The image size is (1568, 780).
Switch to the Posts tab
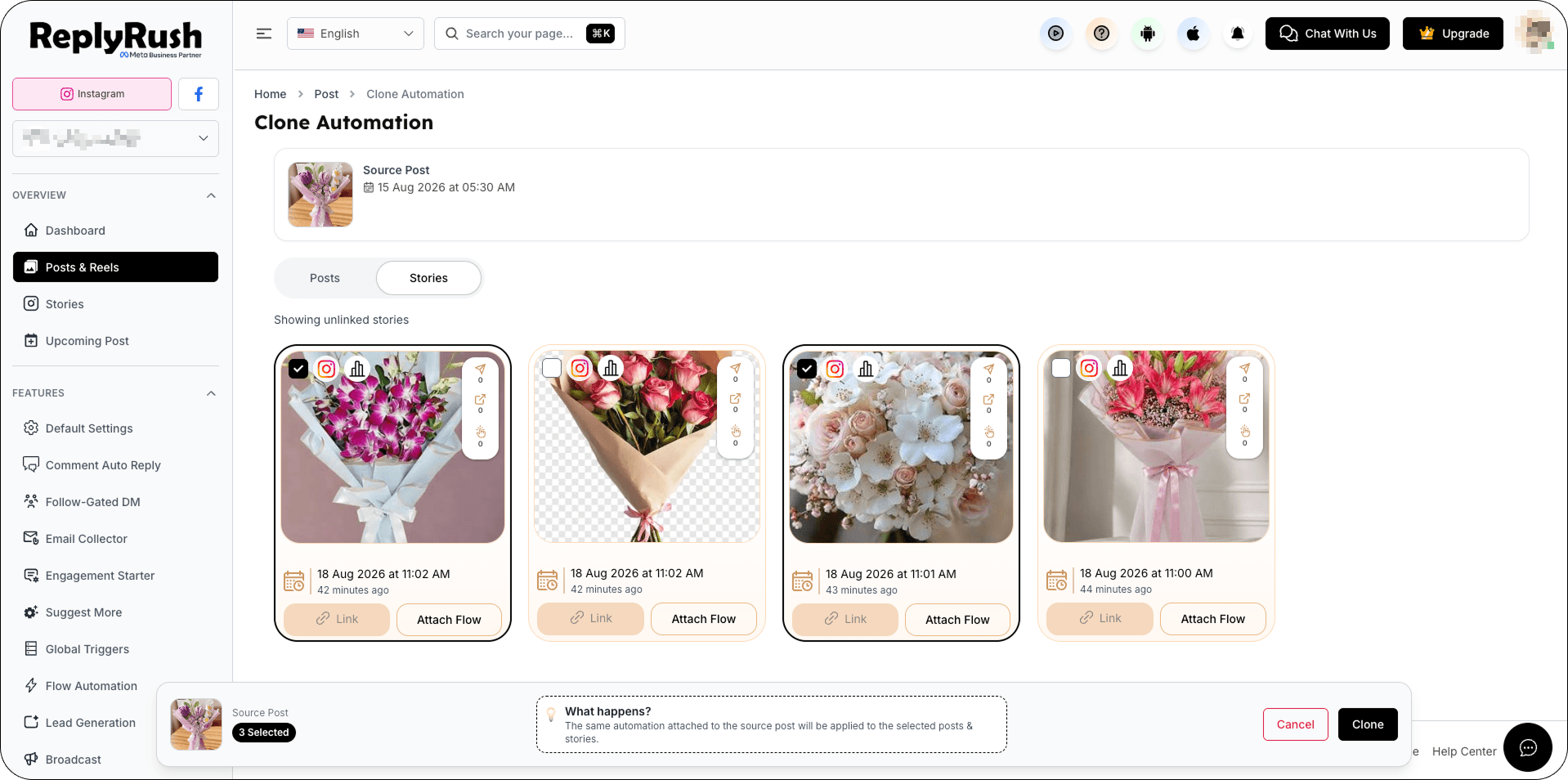point(325,278)
